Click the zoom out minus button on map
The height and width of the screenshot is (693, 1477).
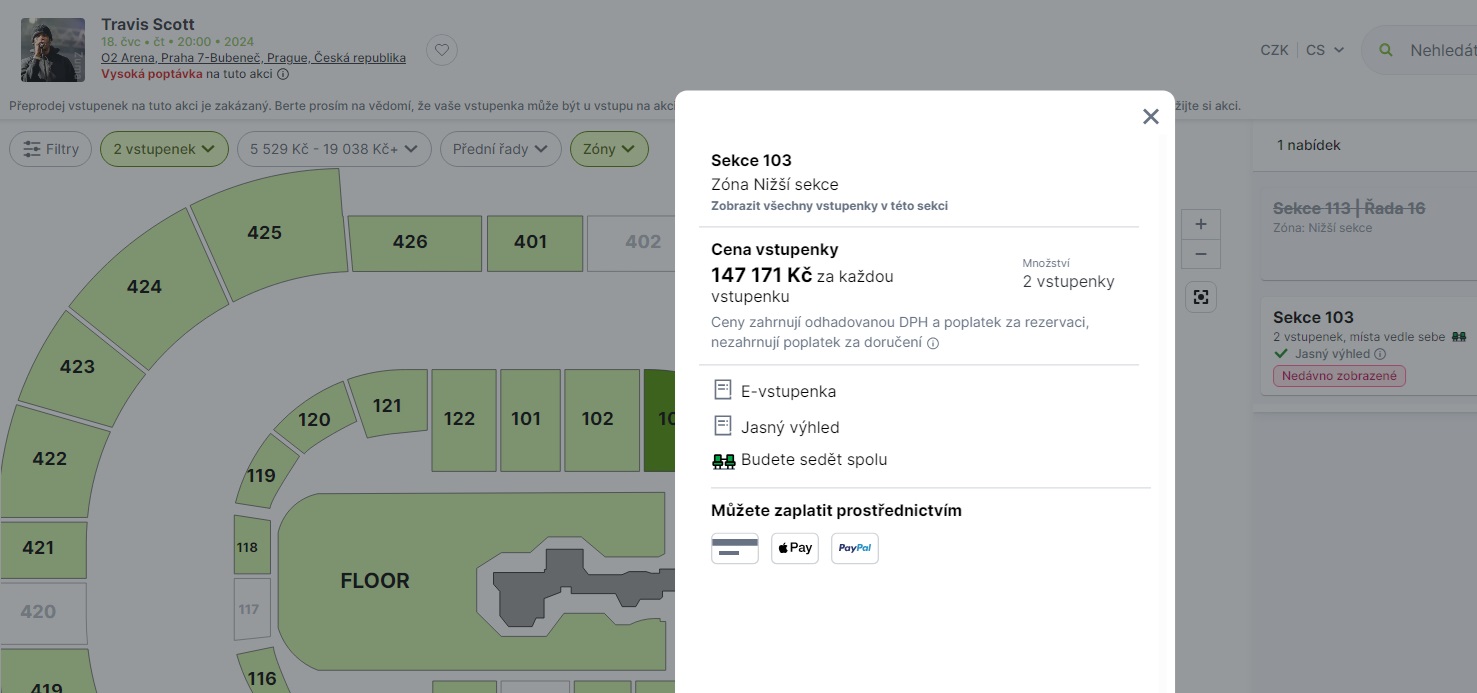pyautogui.click(x=1200, y=254)
